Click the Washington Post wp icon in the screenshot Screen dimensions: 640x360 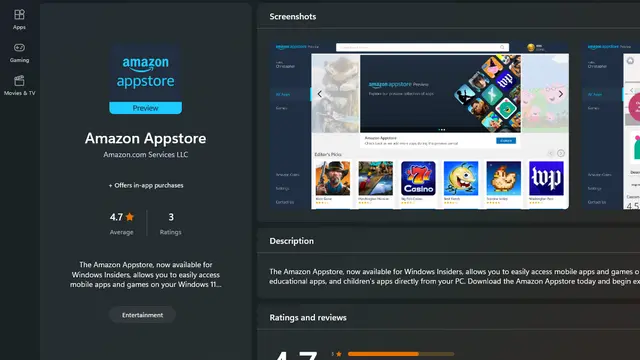[x=546, y=178]
